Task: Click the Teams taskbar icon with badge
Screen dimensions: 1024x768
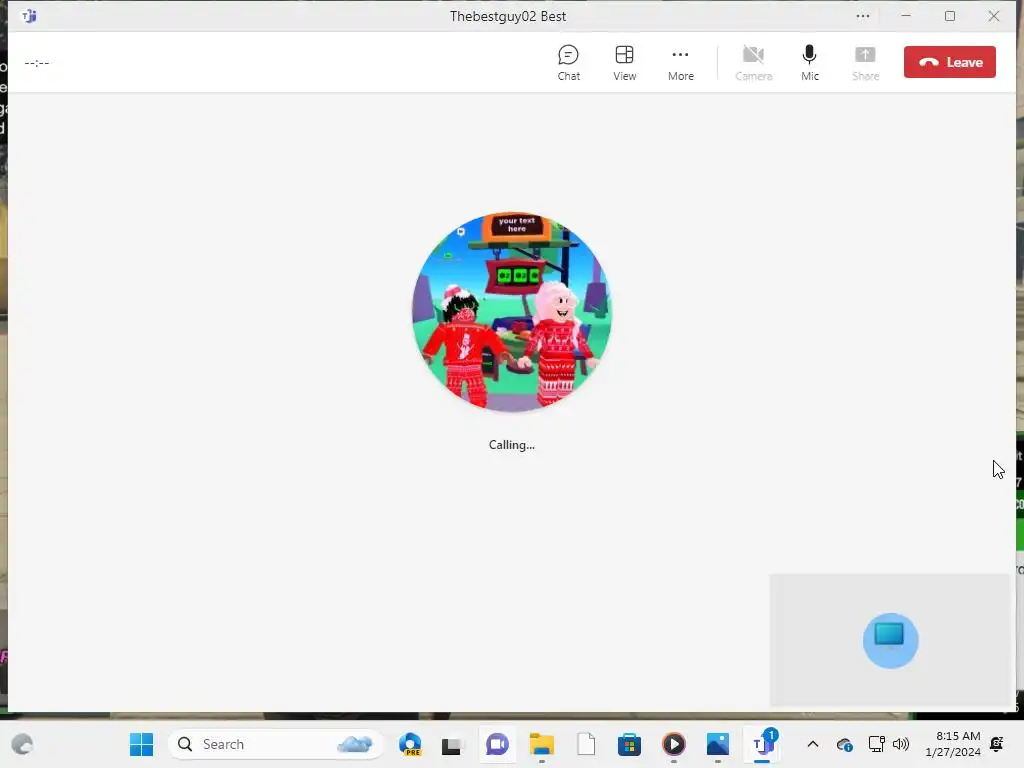Action: (x=762, y=744)
